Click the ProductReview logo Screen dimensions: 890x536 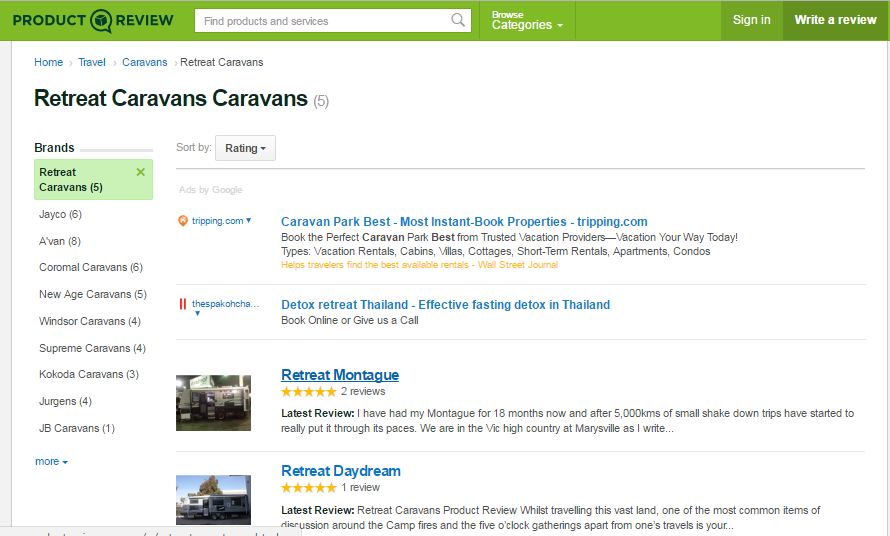coord(93,20)
